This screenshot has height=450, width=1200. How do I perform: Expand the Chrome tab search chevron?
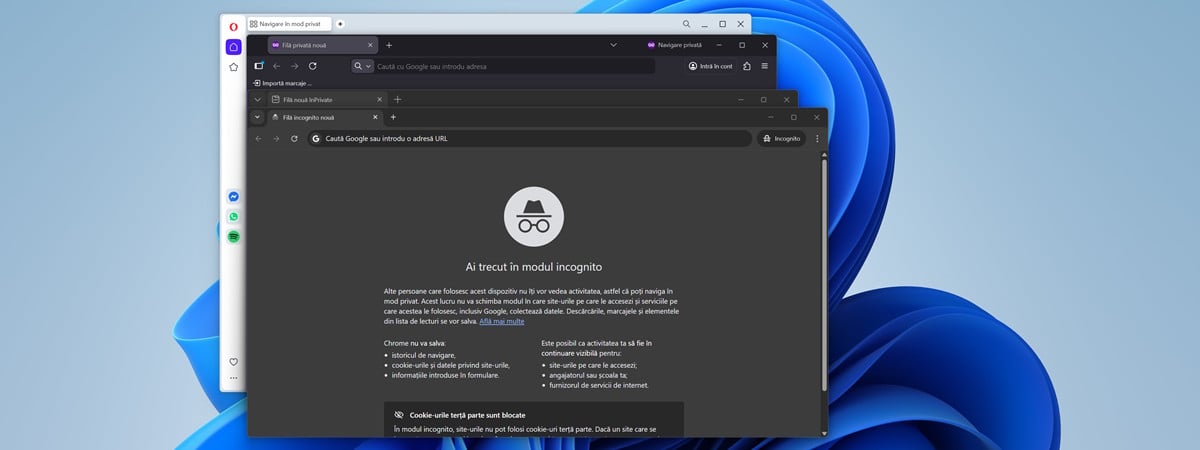[258, 117]
